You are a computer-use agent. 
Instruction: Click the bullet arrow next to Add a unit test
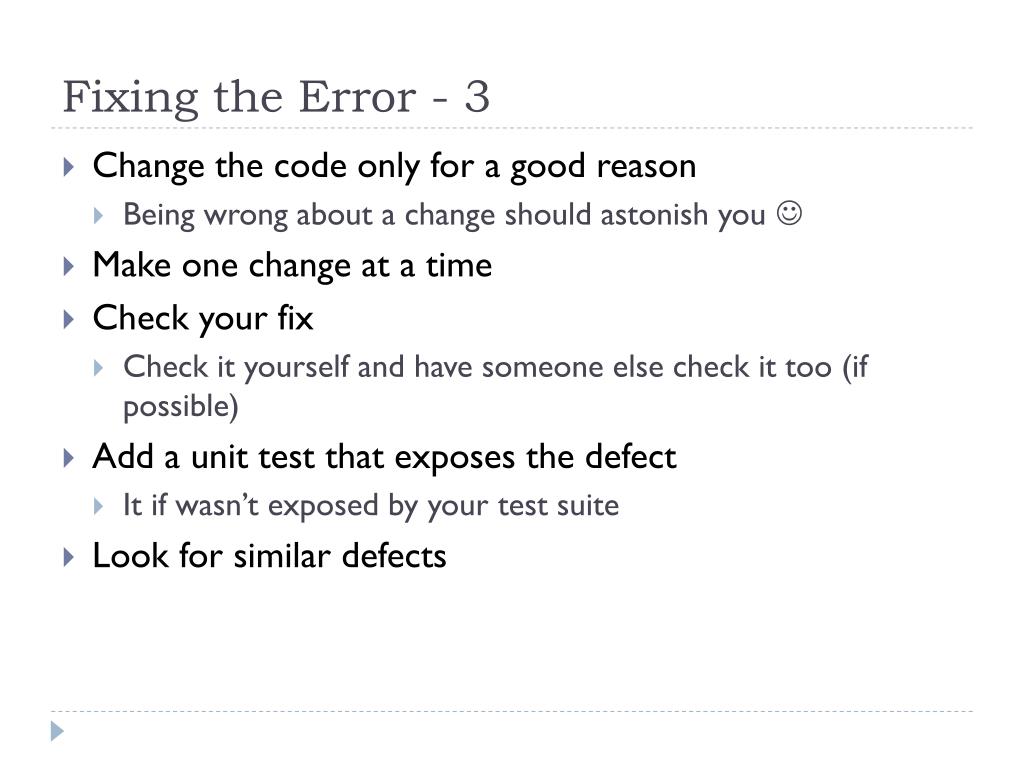pos(69,458)
